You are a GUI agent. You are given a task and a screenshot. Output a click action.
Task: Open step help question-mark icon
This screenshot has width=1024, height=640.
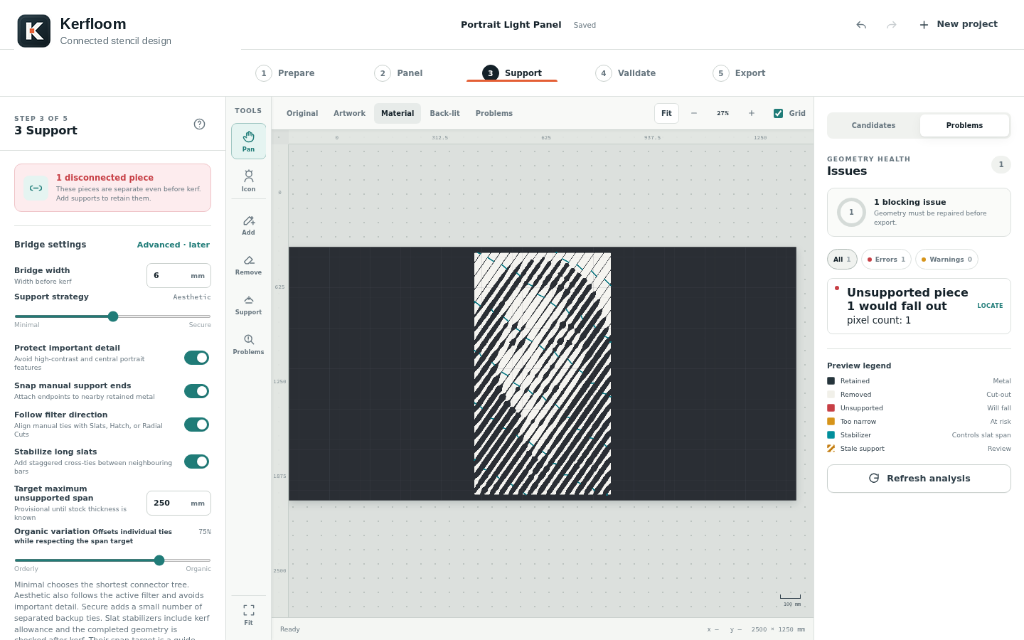(x=199, y=124)
